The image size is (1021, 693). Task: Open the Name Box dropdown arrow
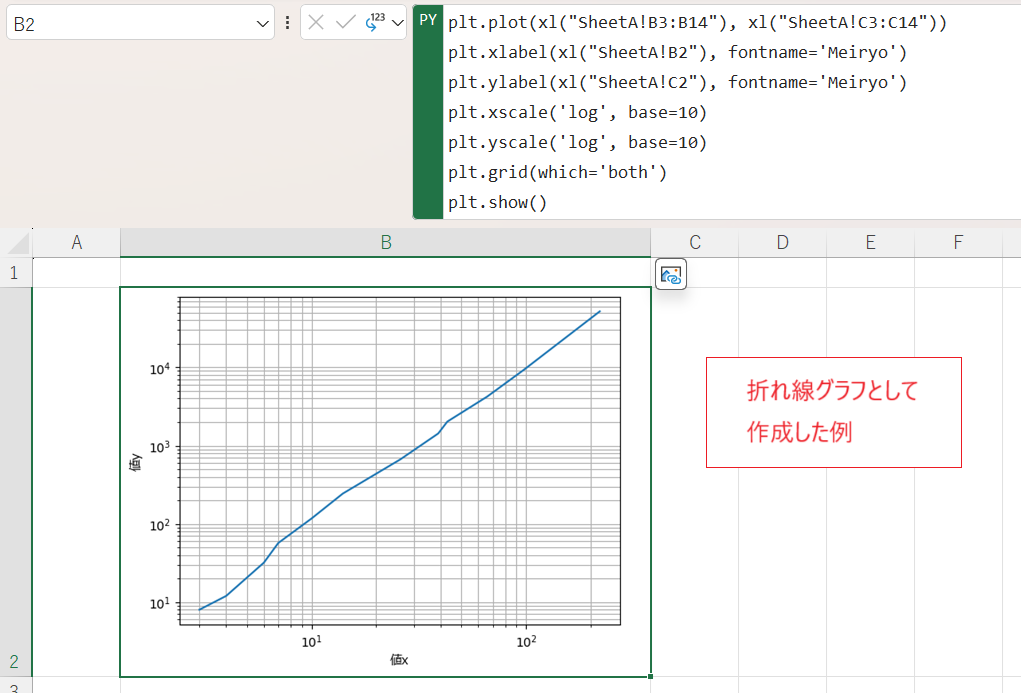(x=262, y=22)
